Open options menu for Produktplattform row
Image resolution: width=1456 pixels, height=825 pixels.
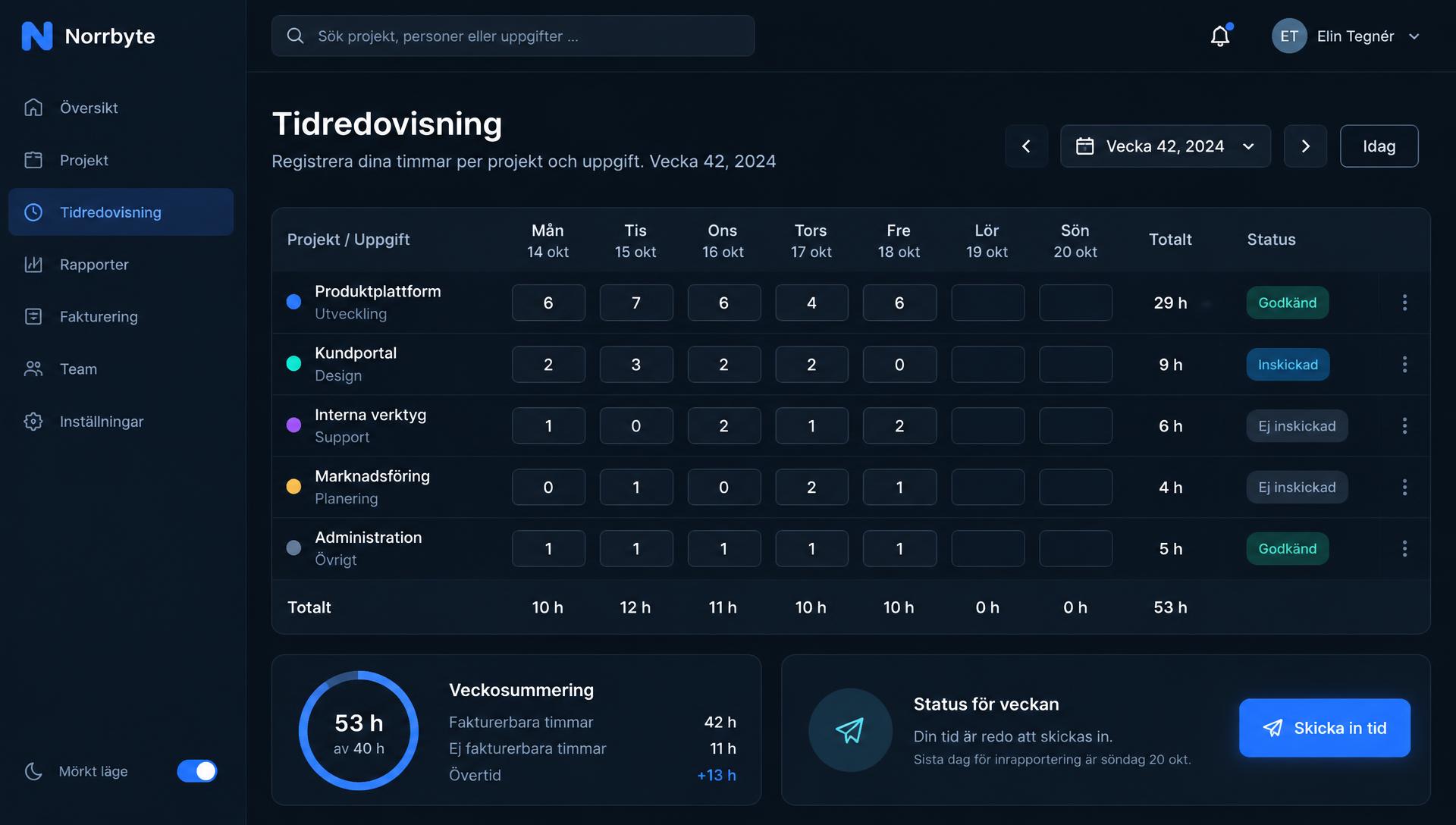(1404, 303)
